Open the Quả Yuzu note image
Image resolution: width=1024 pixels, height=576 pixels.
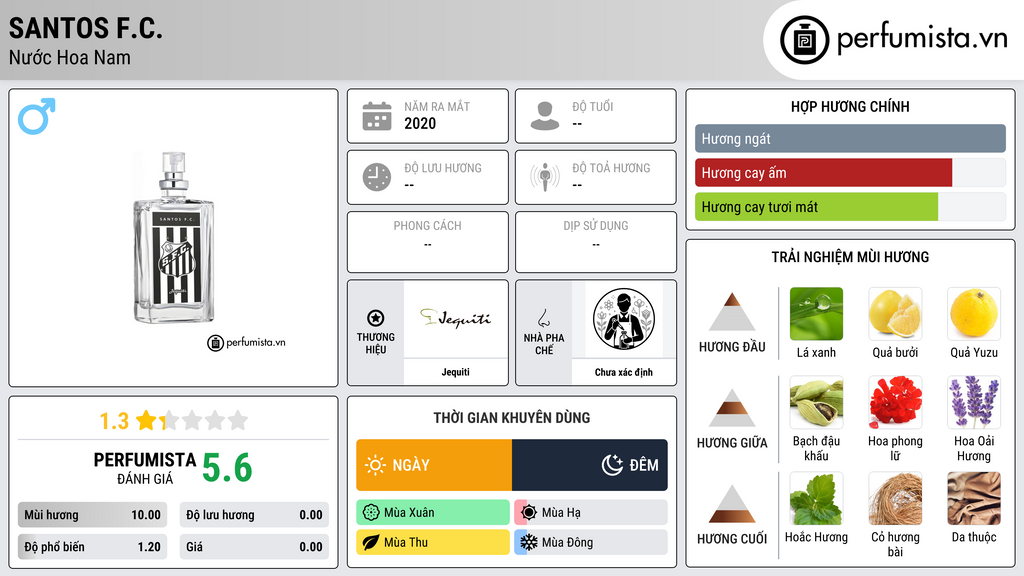coord(974,314)
